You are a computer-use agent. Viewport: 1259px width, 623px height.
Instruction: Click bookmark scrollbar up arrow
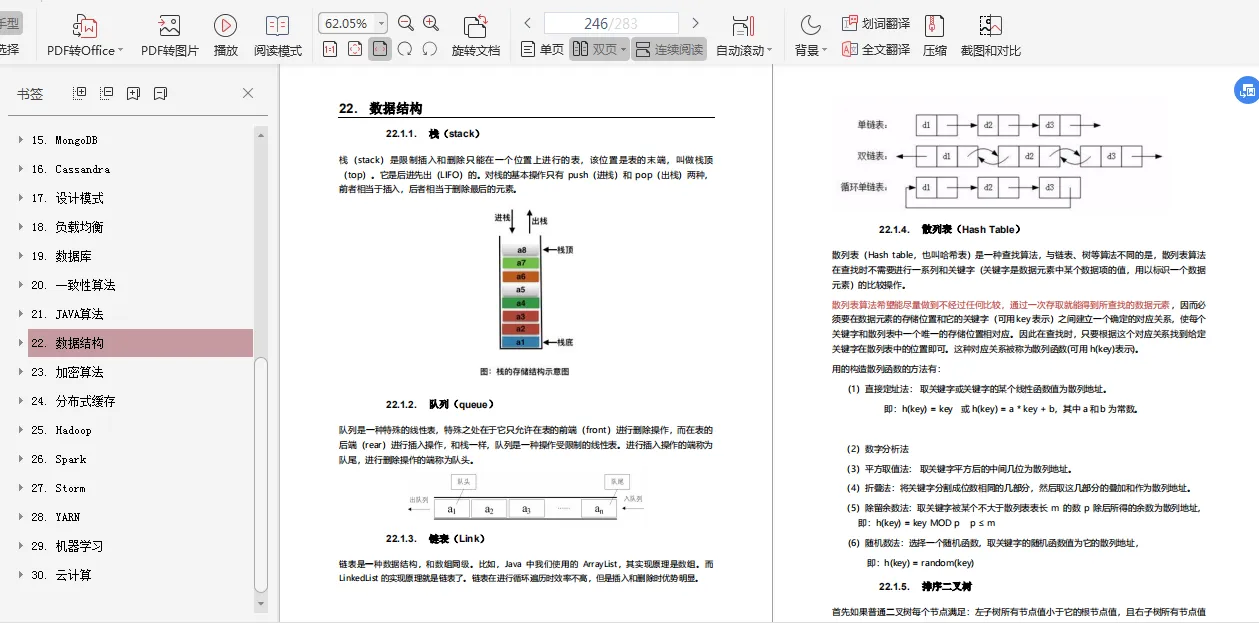coord(262,133)
